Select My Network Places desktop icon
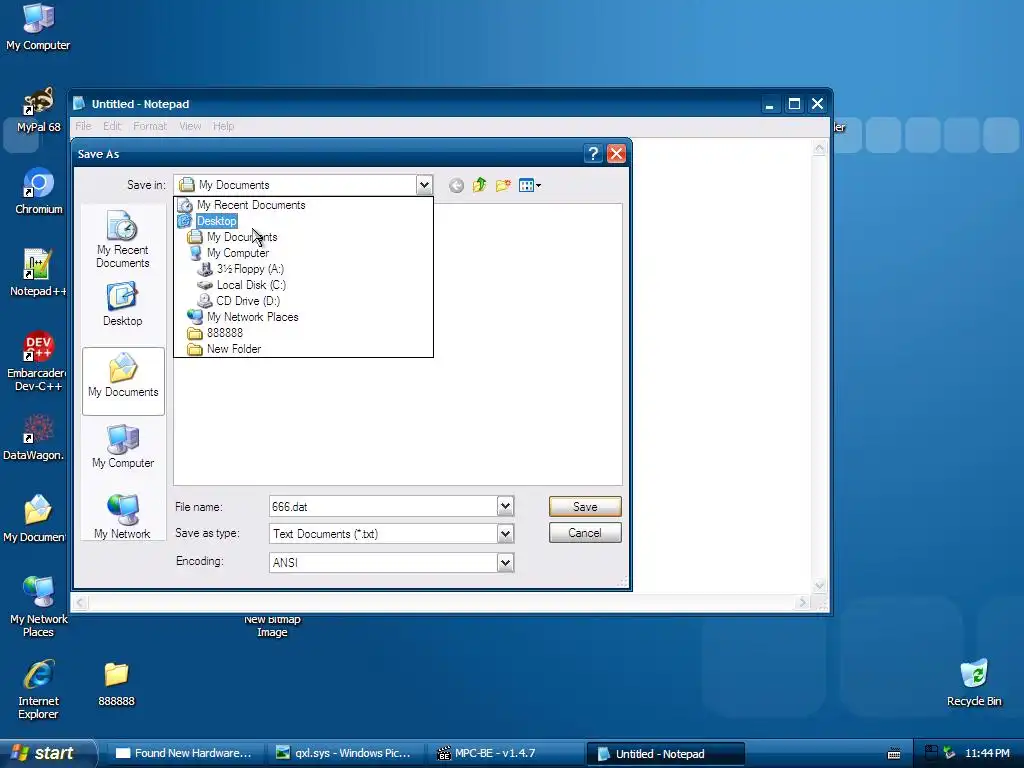1024x768 pixels. [39, 606]
